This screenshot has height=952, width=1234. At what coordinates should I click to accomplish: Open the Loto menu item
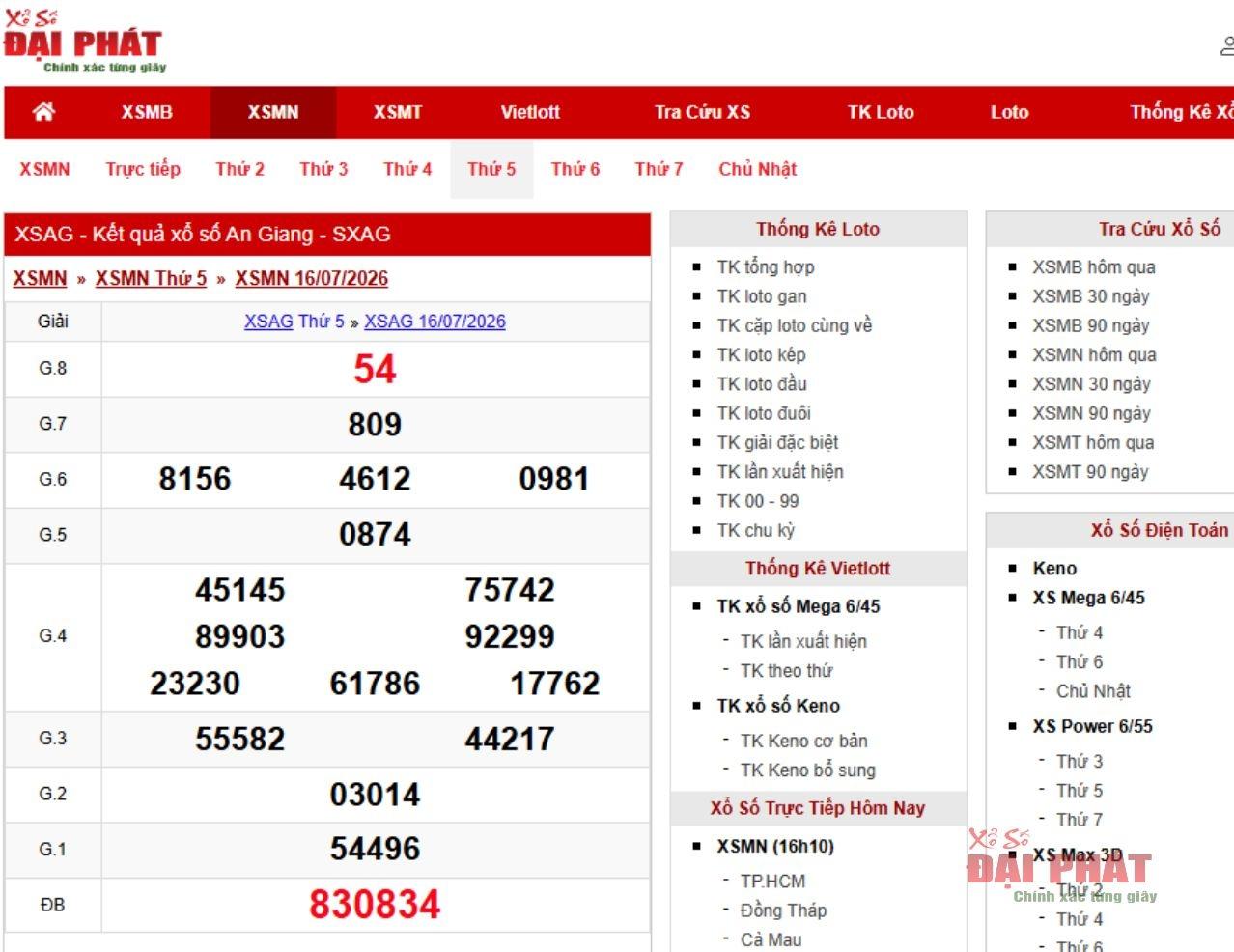tap(1009, 112)
